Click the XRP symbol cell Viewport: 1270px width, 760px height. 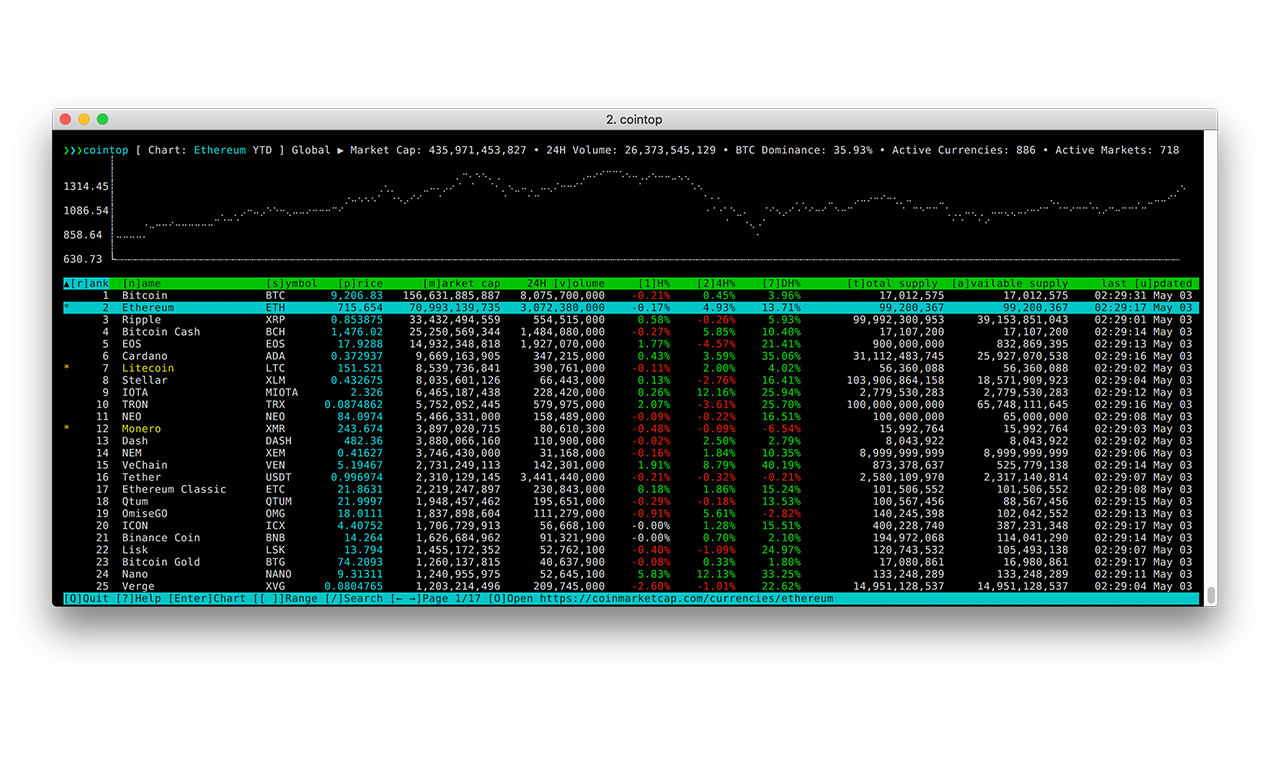point(276,320)
